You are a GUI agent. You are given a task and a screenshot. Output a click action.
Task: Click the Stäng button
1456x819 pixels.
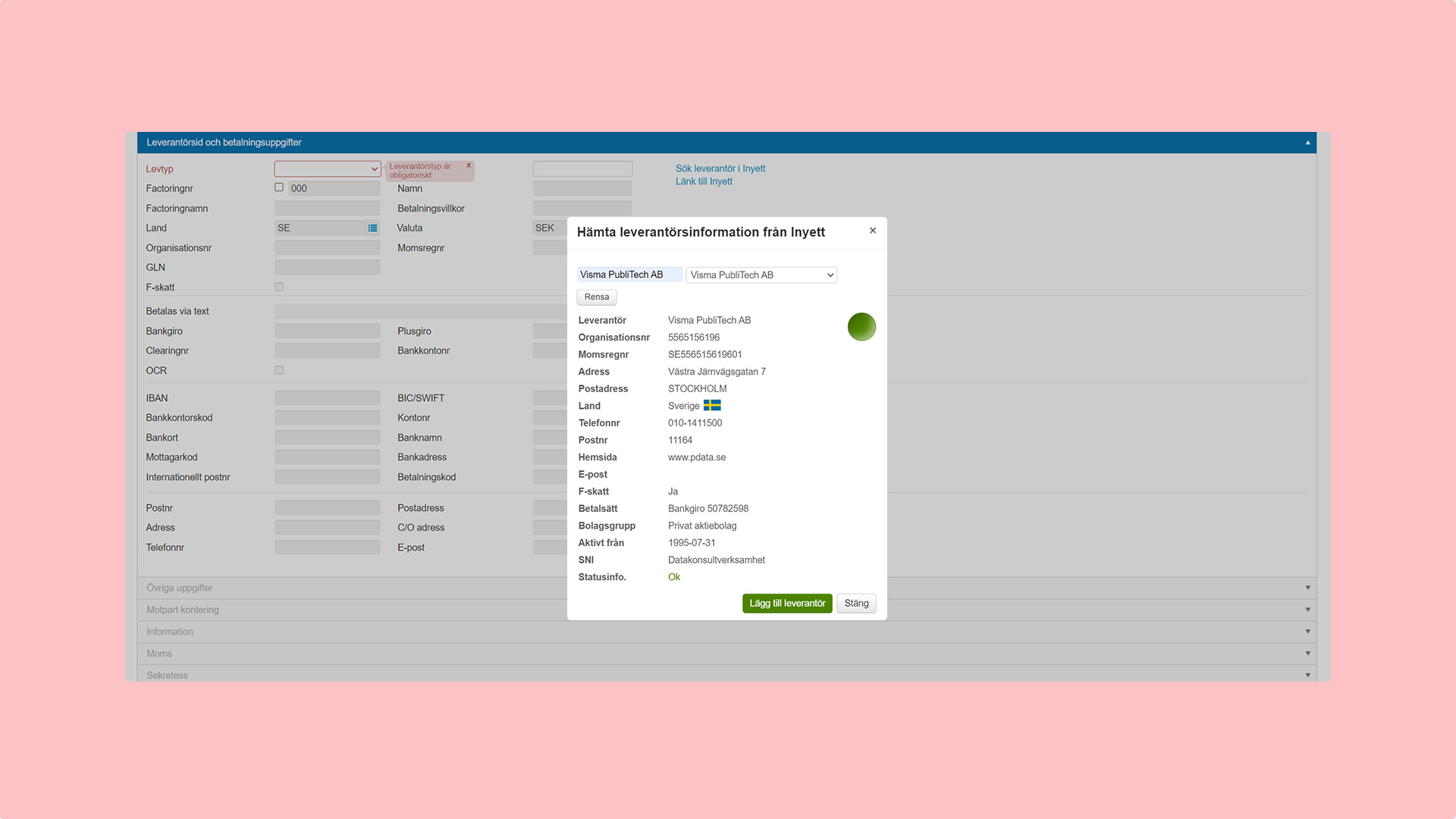856,604
